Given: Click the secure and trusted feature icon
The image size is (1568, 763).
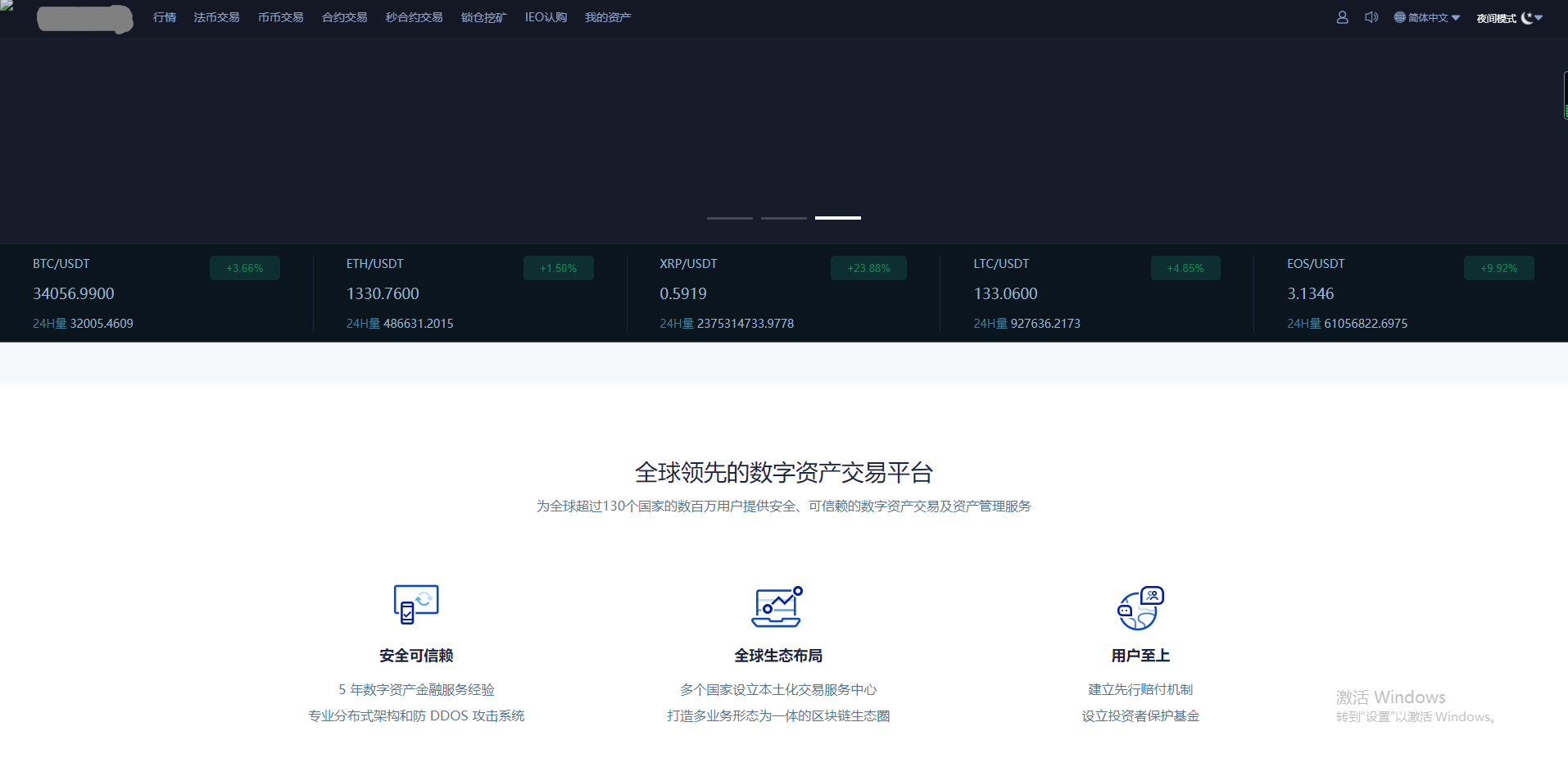Looking at the screenshot, I should [416, 605].
